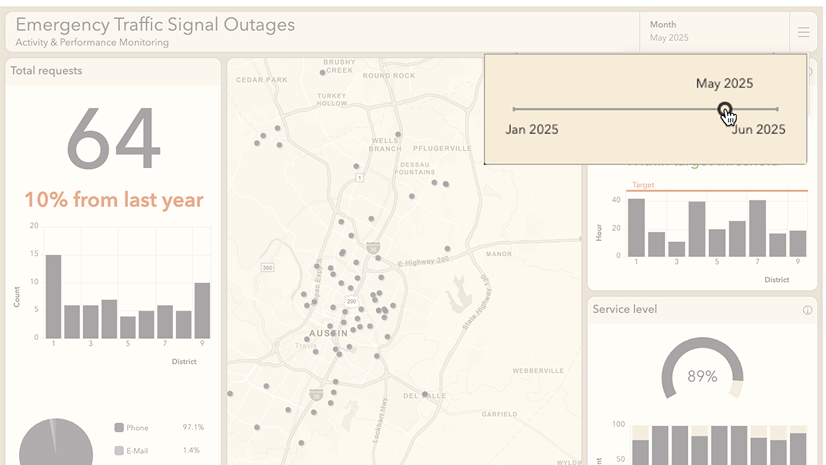Click the May 2025 slider handle

(x=725, y=109)
